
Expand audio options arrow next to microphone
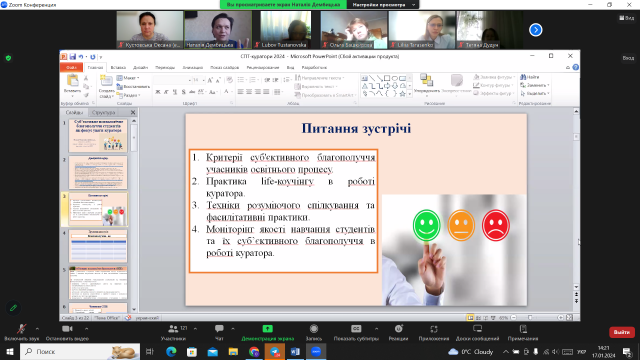click(37, 329)
